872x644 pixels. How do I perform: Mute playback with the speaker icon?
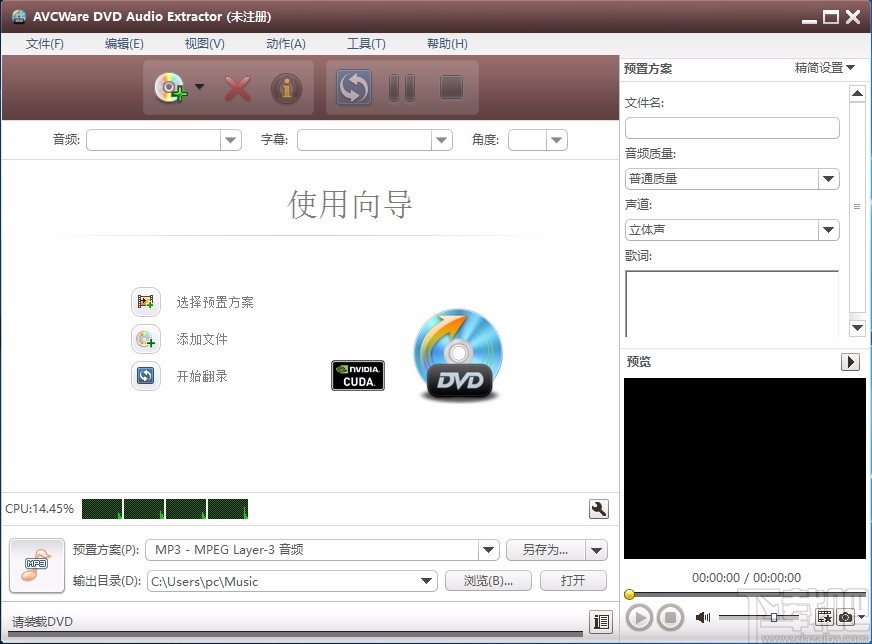703,617
